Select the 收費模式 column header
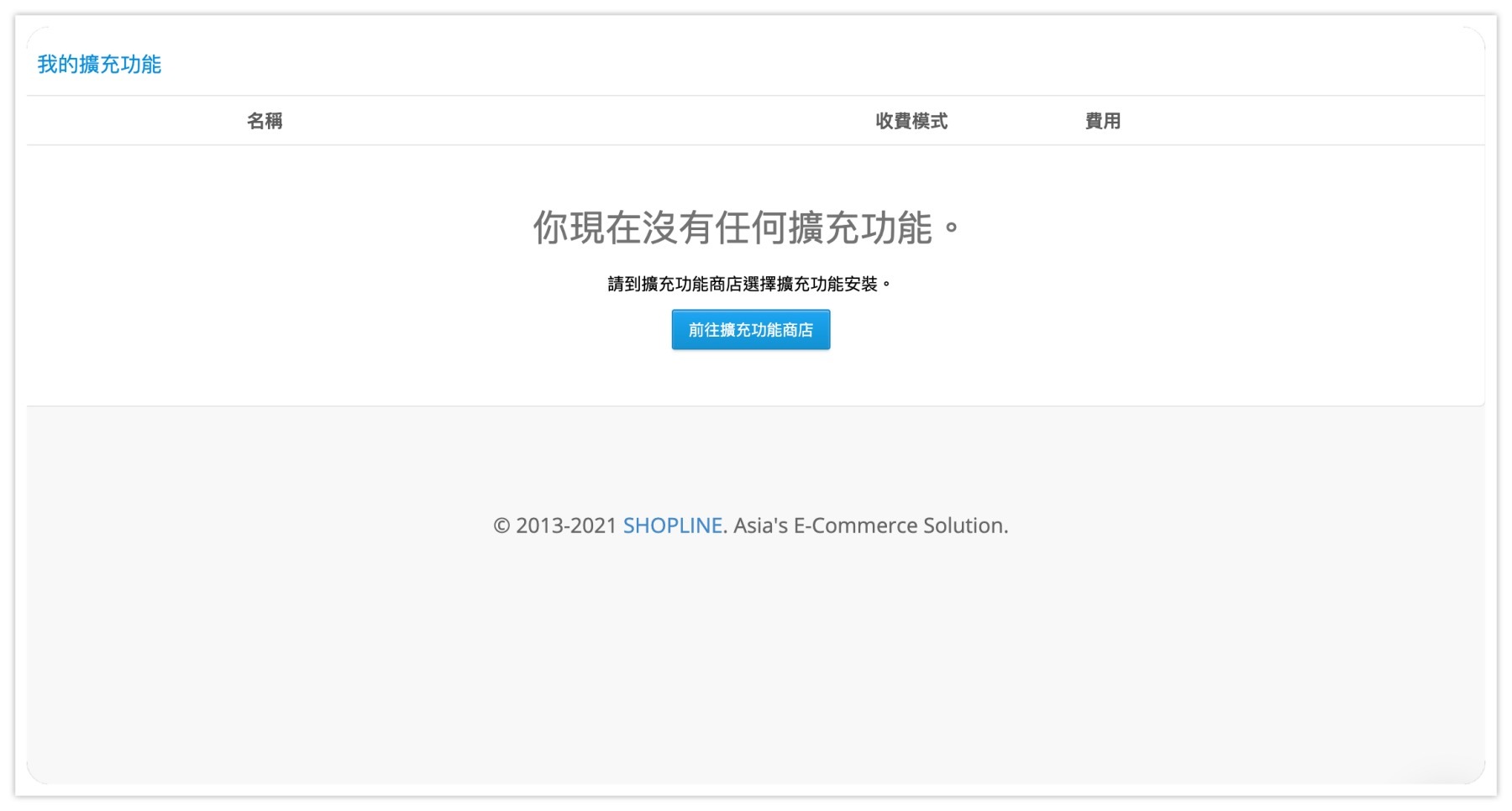This screenshot has height=811, width=1512. (x=911, y=121)
